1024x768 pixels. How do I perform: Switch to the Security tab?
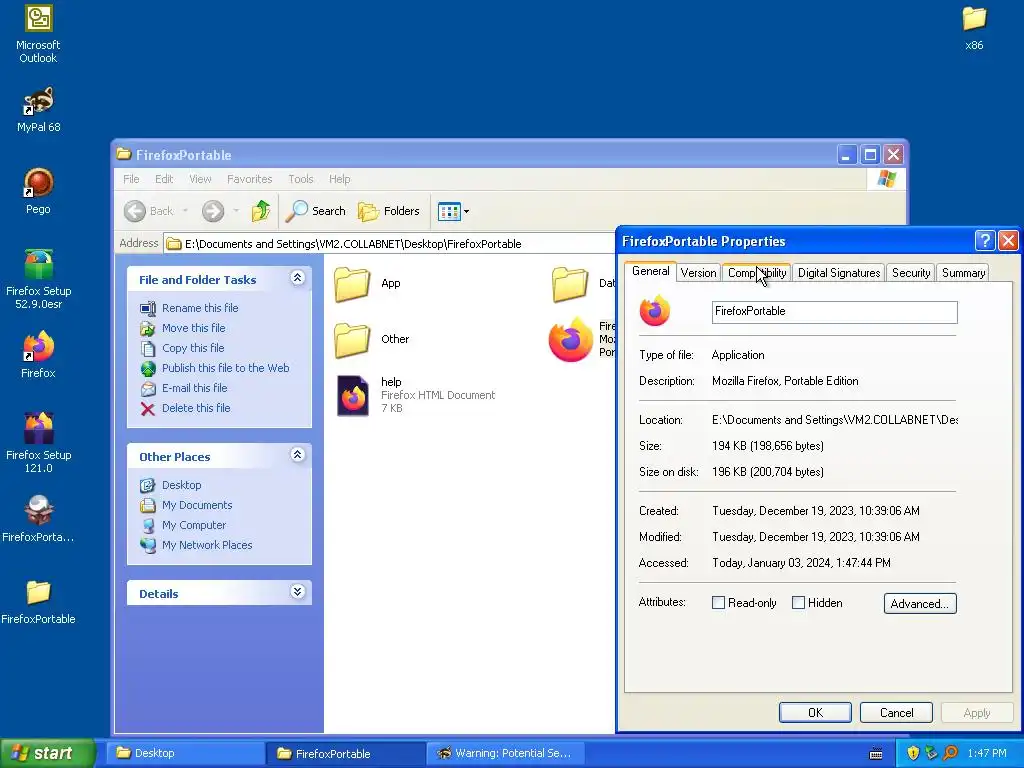910,273
